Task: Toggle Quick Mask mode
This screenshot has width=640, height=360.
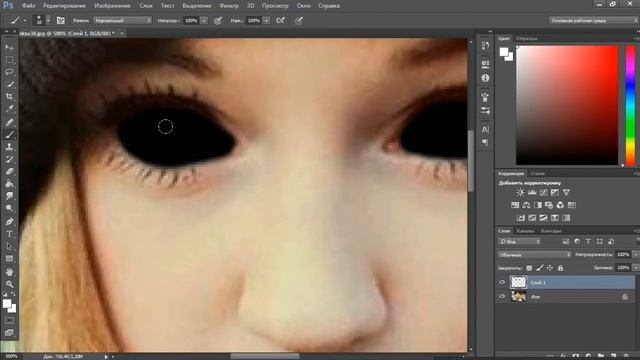Action: pos(9,320)
